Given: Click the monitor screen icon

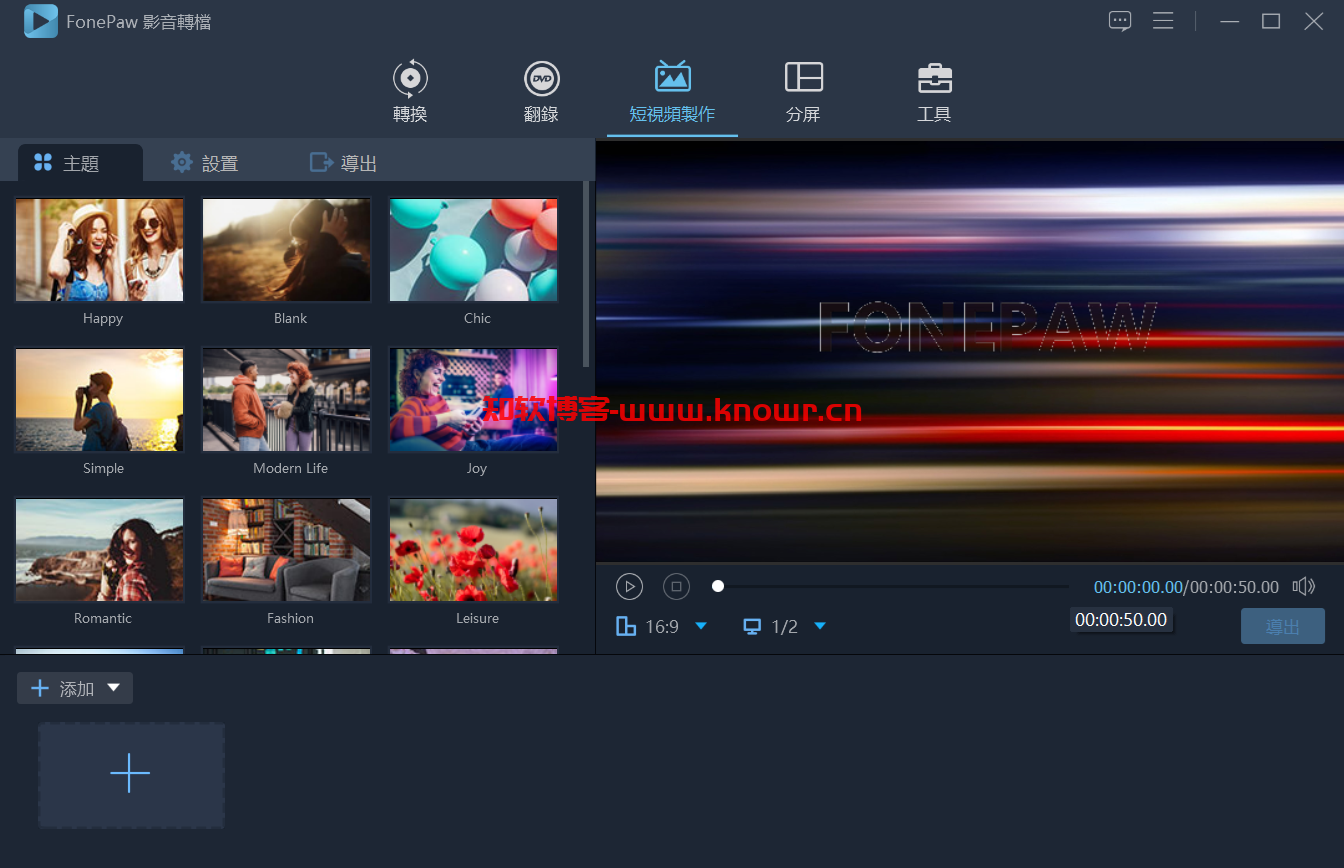Looking at the screenshot, I should (x=752, y=626).
